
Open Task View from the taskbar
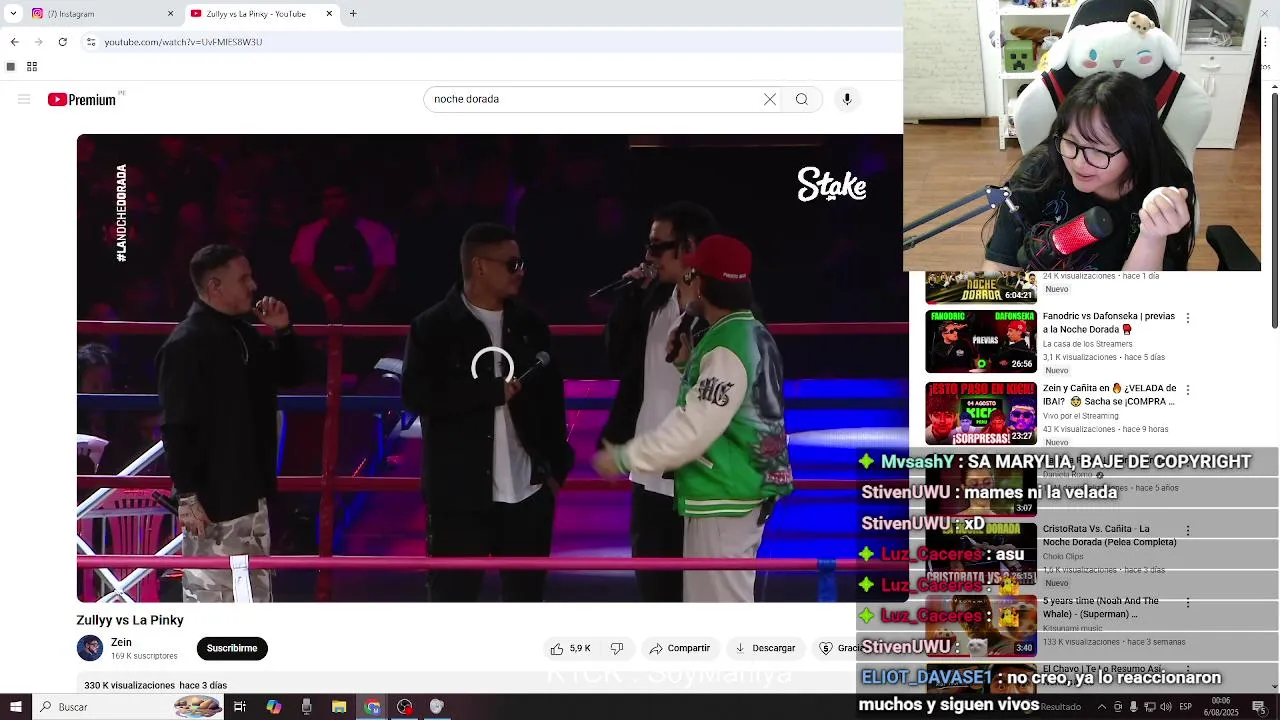pos(240,707)
